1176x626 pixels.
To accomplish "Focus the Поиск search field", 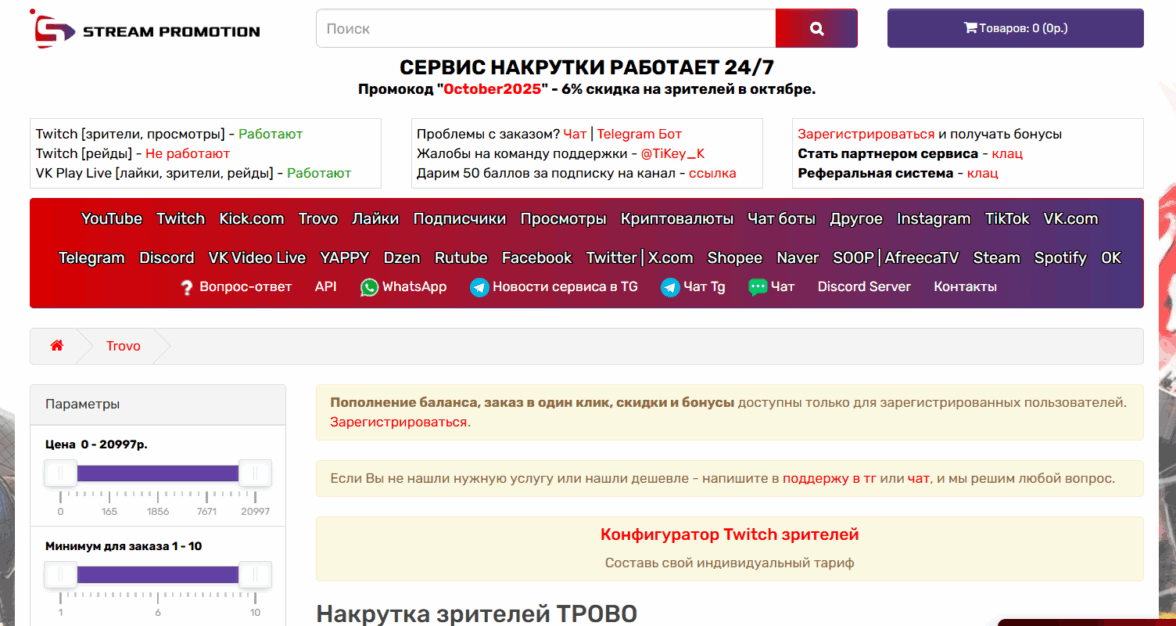I will [546, 28].
